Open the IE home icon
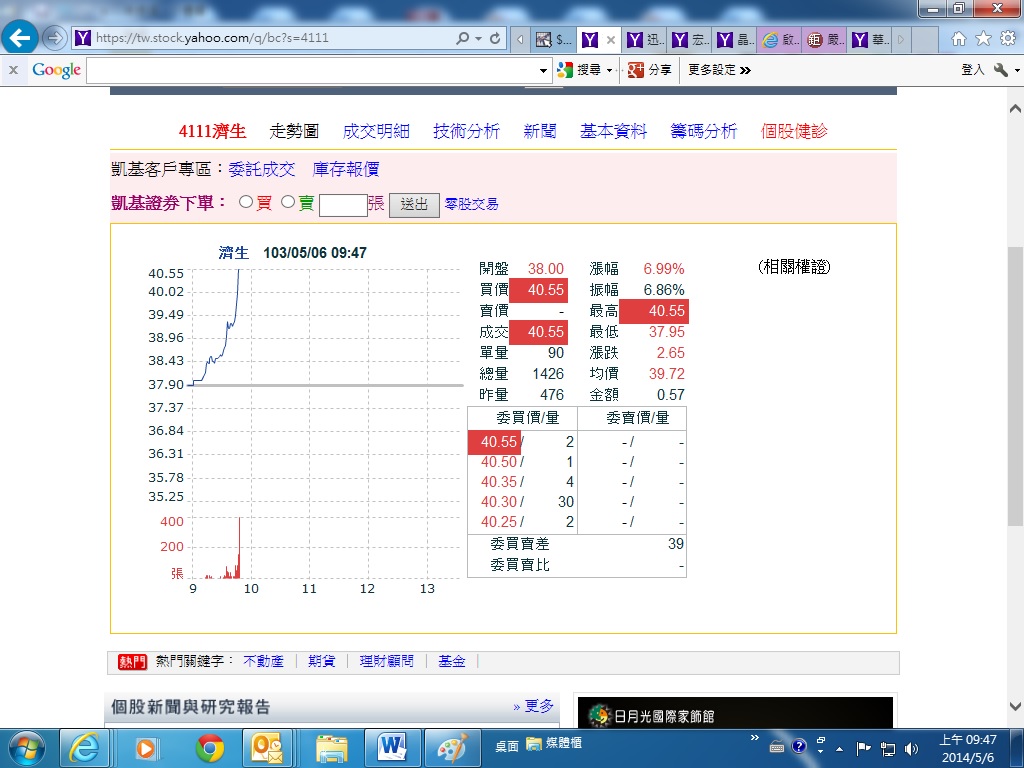Screen dimensions: 1024x768 pyautogui.click(x=959, y=39)
